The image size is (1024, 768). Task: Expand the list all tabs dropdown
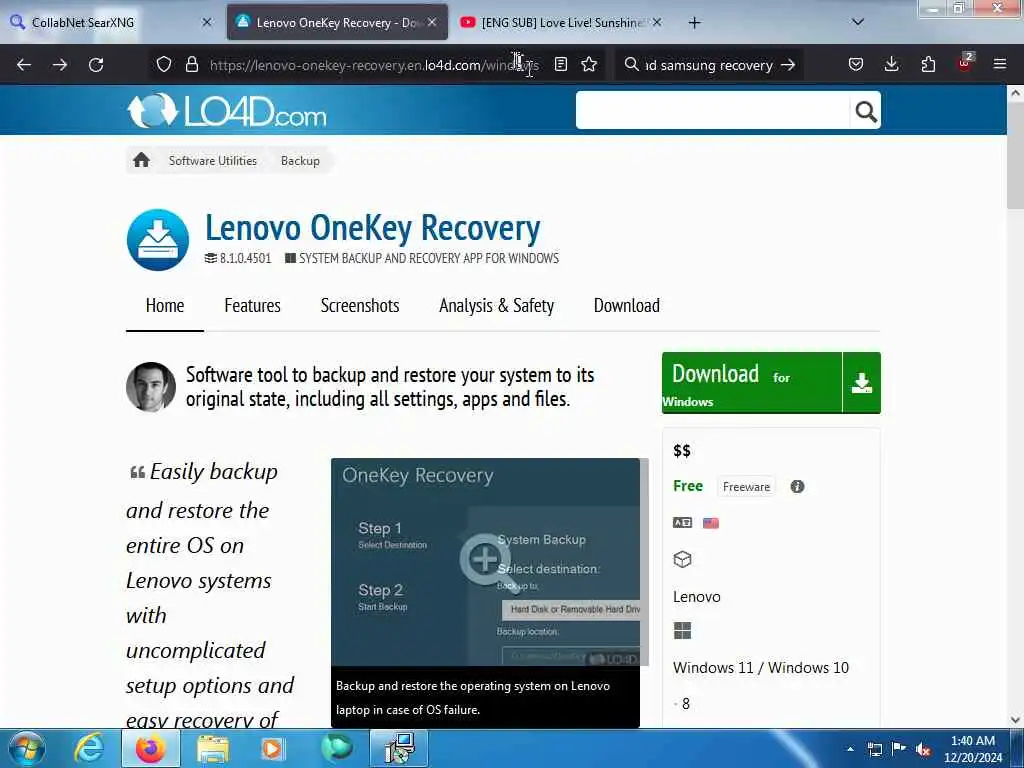(858, 22)
